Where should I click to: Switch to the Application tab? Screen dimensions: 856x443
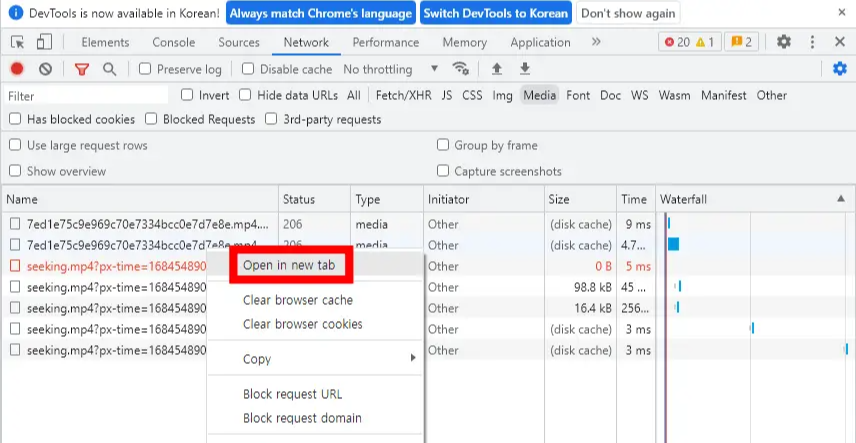540,42
